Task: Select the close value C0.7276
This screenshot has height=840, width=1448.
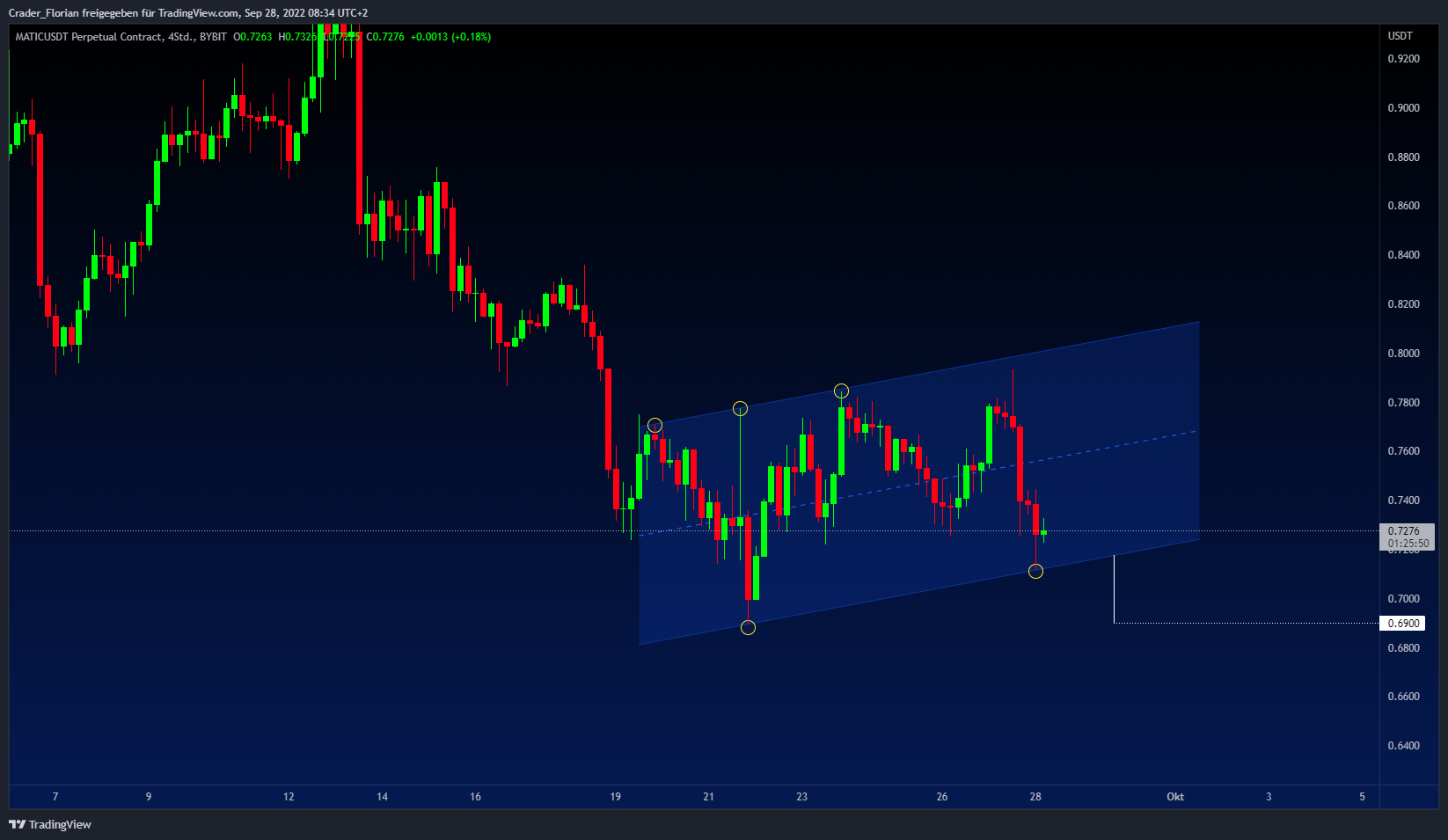Action: pos(385,37)
